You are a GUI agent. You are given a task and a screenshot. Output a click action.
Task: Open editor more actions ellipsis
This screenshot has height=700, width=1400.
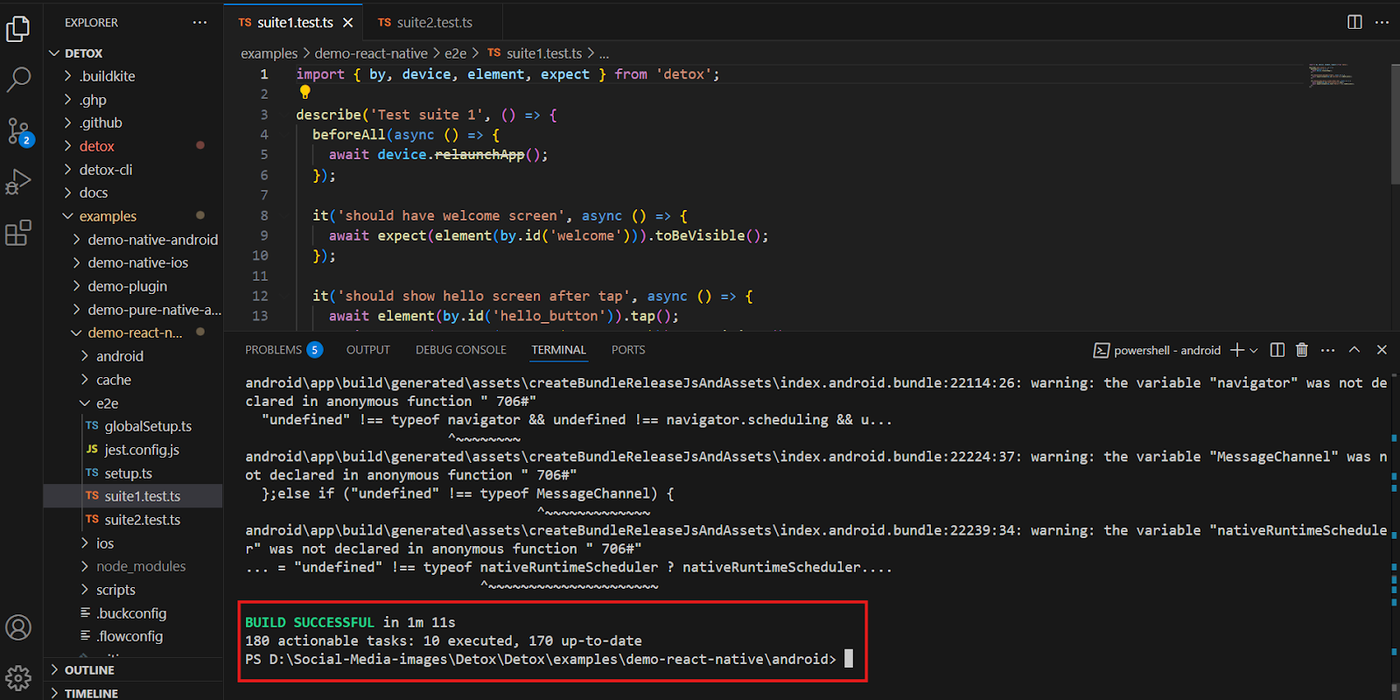1381,22
